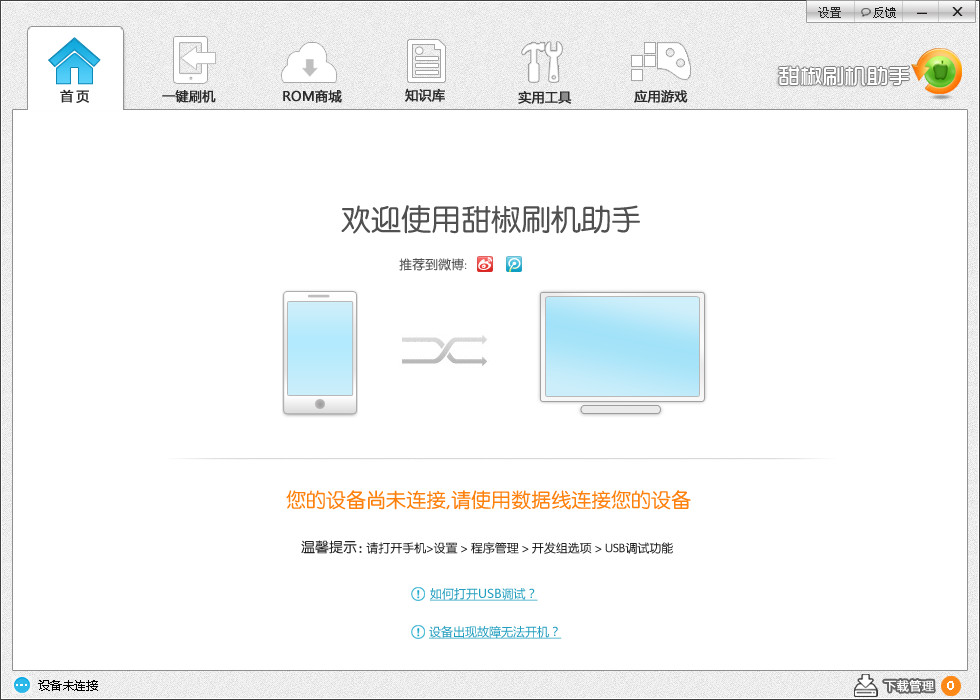Click the download tray icon
The width and height of the screenshot is (980, 700).
pos(866,686)
